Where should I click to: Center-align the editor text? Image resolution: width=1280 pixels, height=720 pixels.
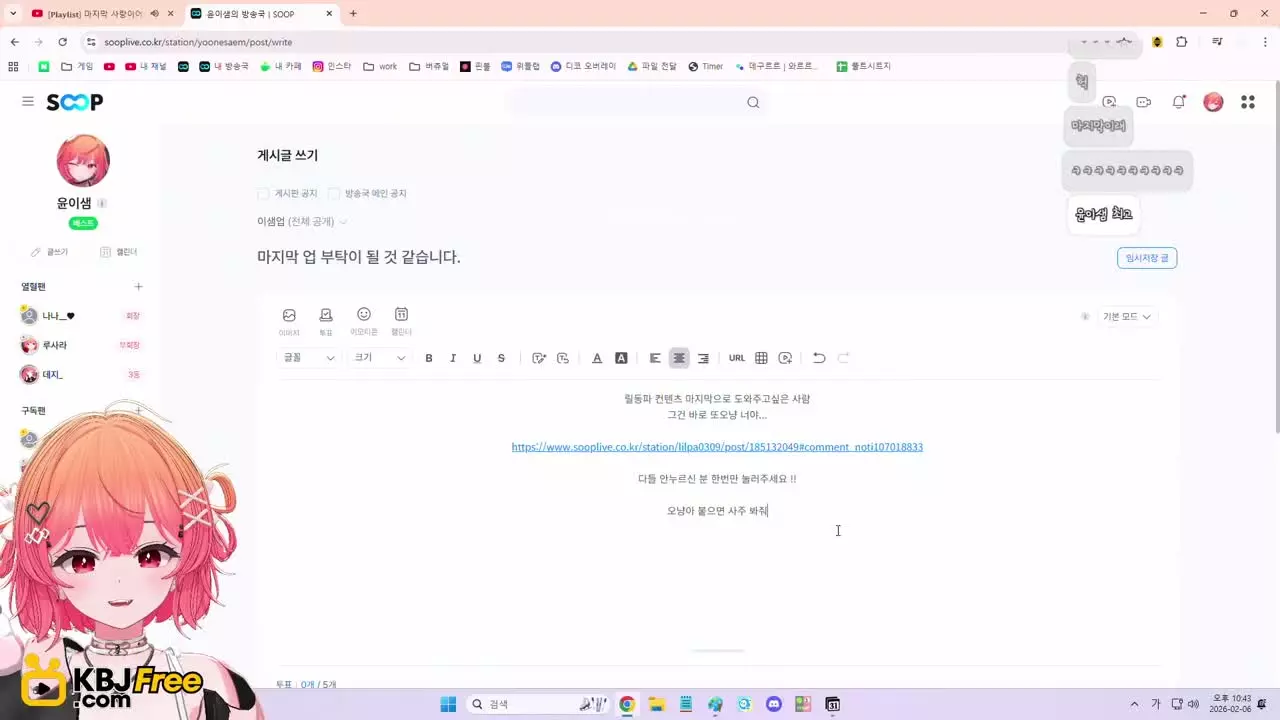(x=679, y=358)
